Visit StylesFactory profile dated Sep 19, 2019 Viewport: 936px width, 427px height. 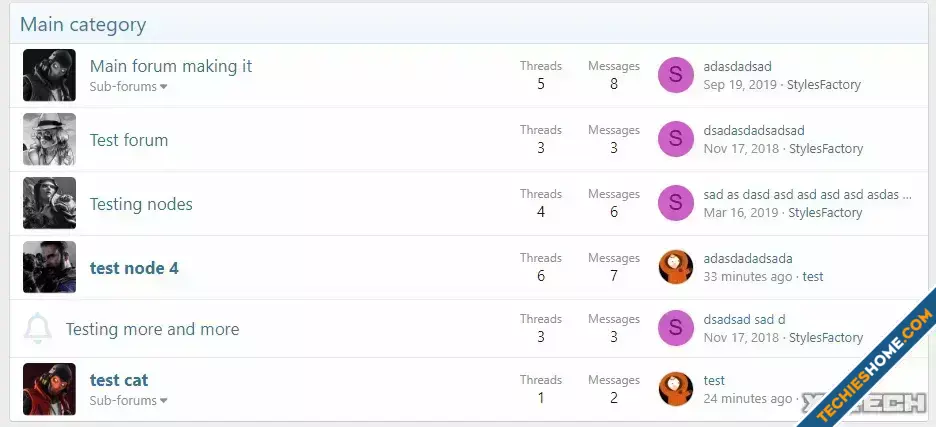click(824, 85)
